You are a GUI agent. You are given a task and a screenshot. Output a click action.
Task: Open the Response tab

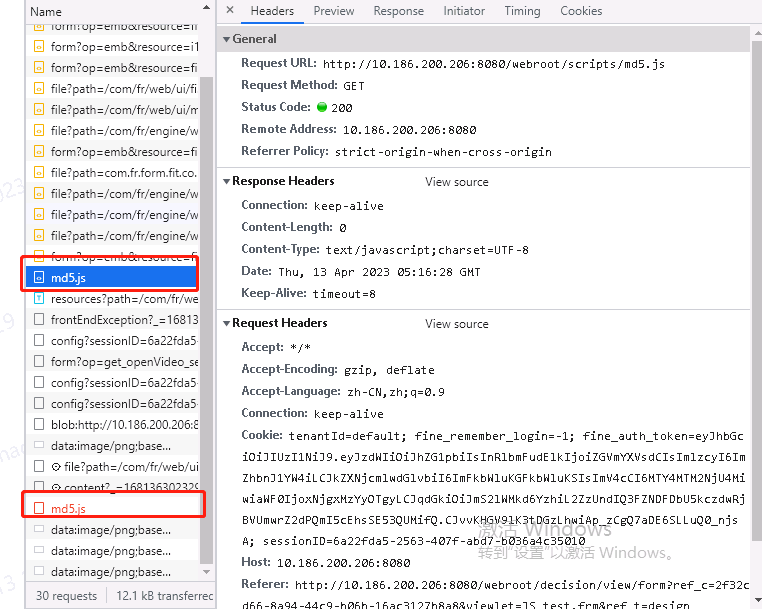pos(398,11)
